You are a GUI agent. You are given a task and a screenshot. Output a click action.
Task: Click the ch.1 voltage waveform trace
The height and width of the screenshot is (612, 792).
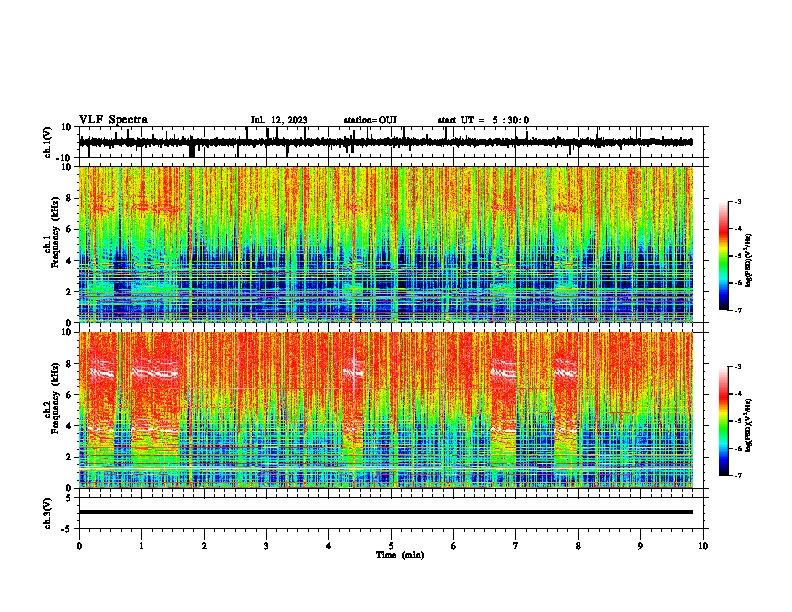click(386, 142)
